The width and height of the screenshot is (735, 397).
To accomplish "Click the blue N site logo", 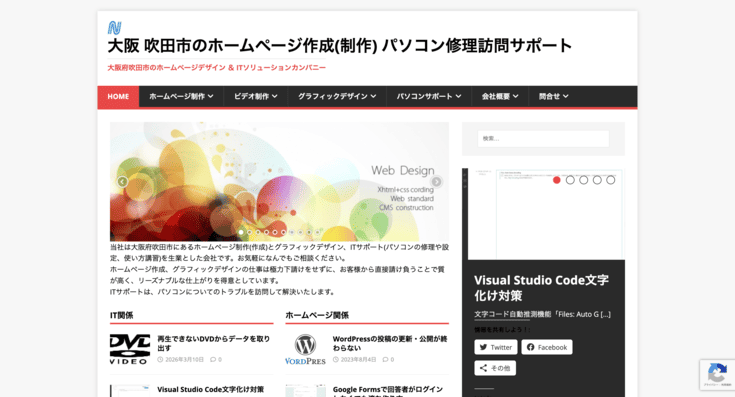I will [x=114, y=28].
